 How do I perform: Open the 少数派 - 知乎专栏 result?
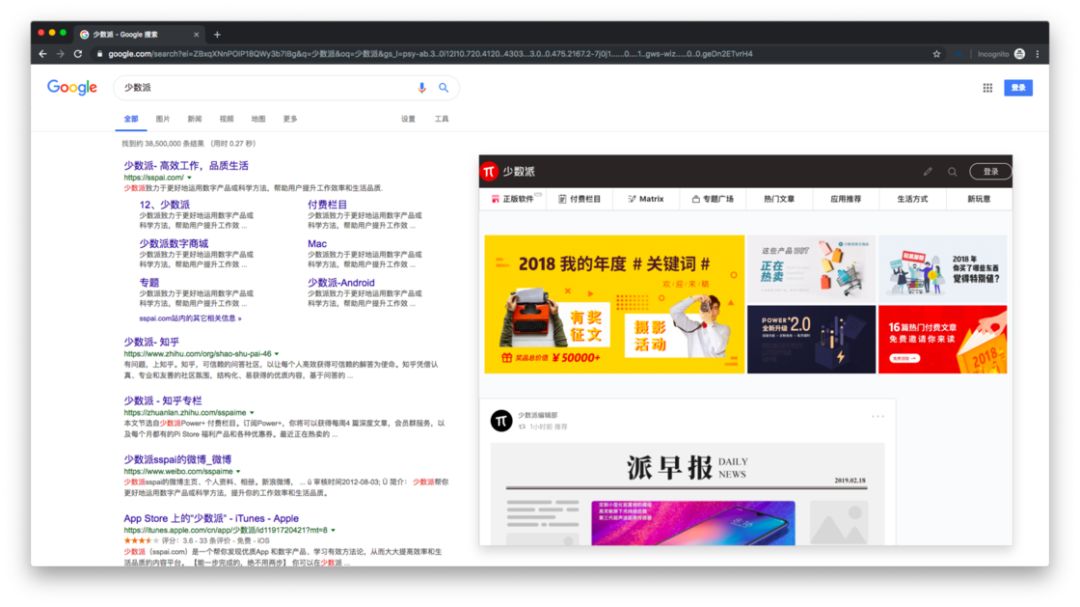click(163, 401)
